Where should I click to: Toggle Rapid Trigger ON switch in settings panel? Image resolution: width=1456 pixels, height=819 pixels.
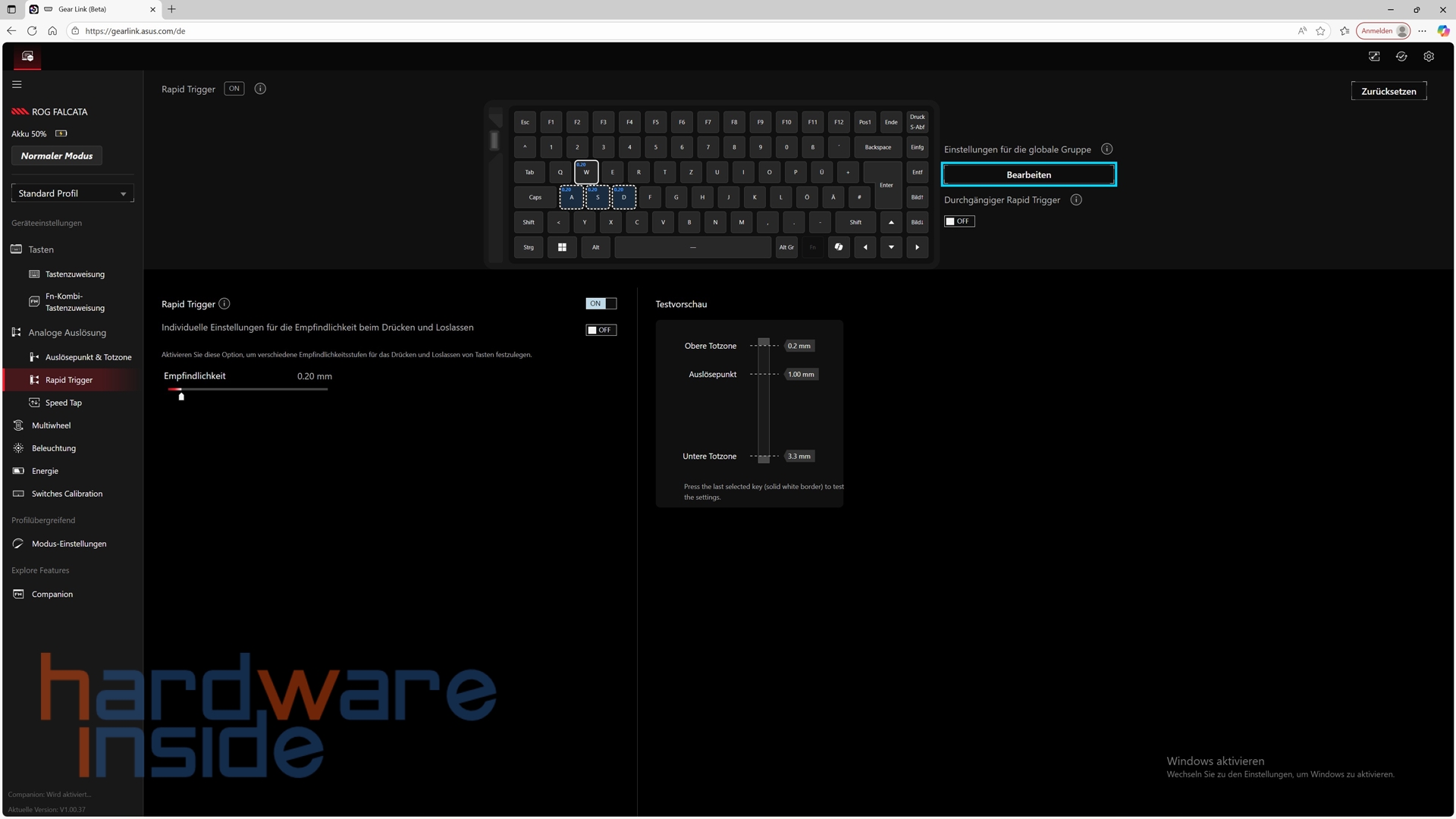[x=601, y=303]
